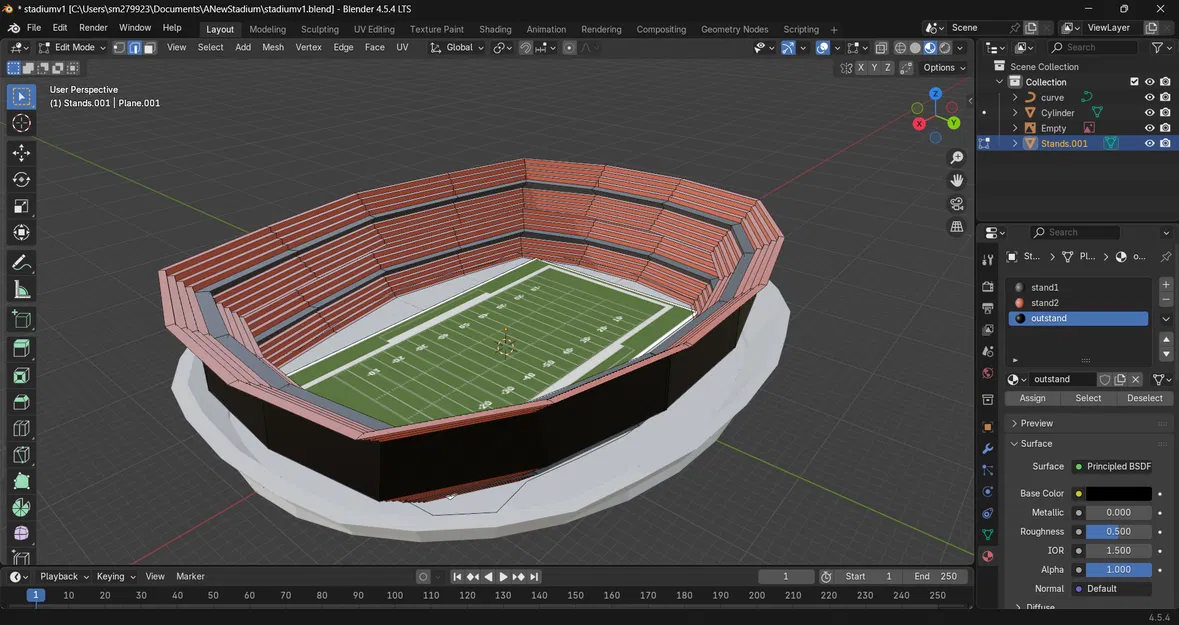Select the Measure tool
Image resolution: width=1179 pixels, height=625 pixels.
point(21,287)
